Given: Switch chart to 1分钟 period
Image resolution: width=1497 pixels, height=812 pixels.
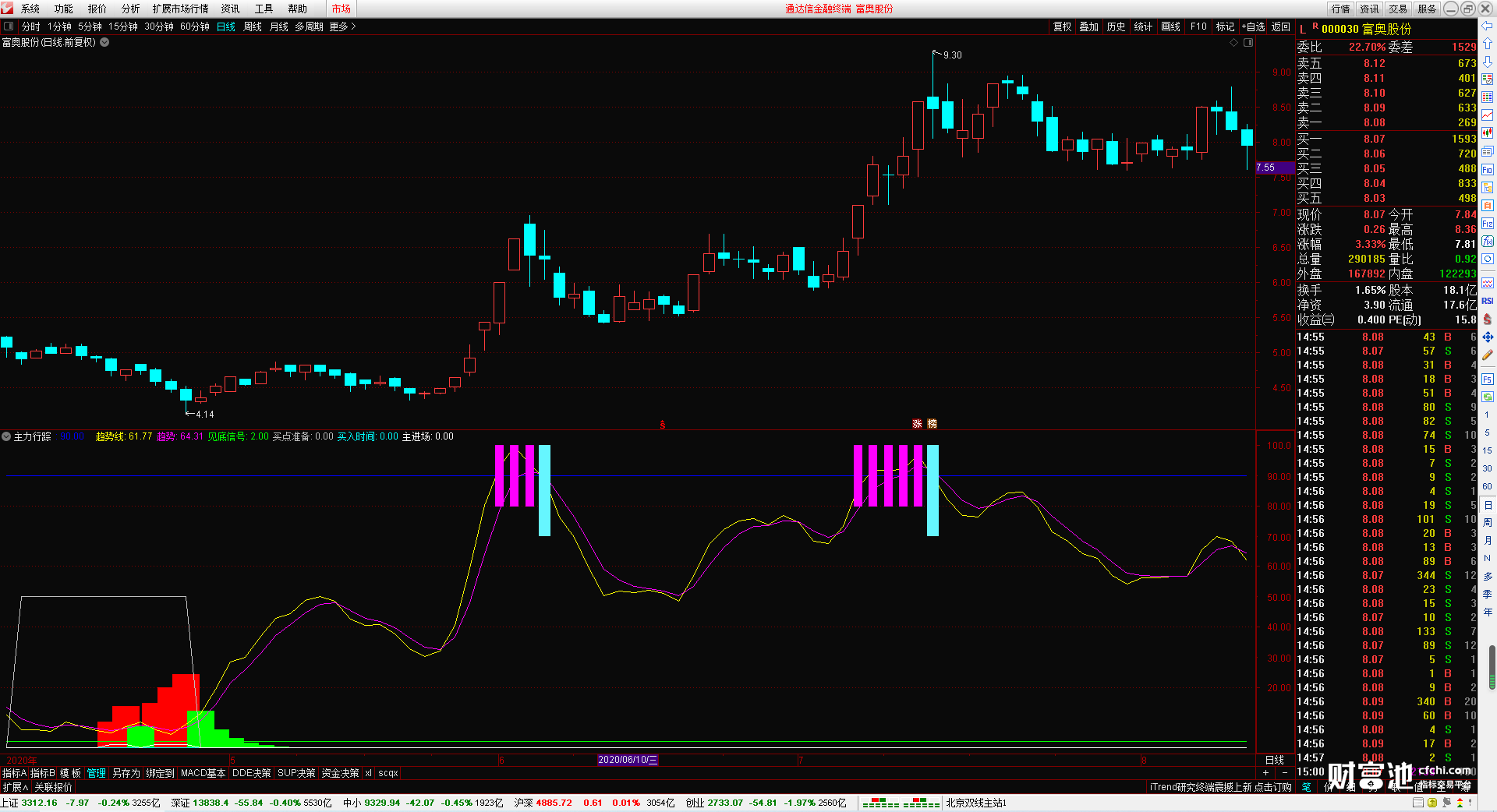Looking at the screenshot, I should [59, 26].
